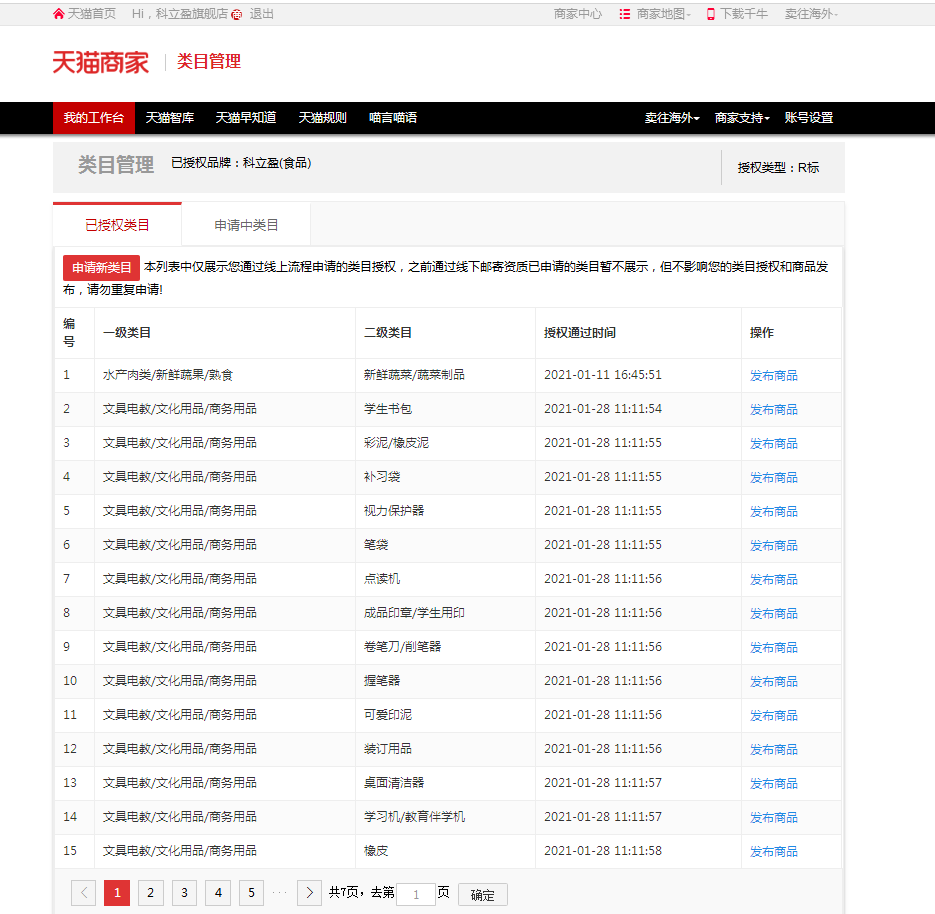Click 发布商品 for 学习机/教育伴学机 row

pos(773,817)
